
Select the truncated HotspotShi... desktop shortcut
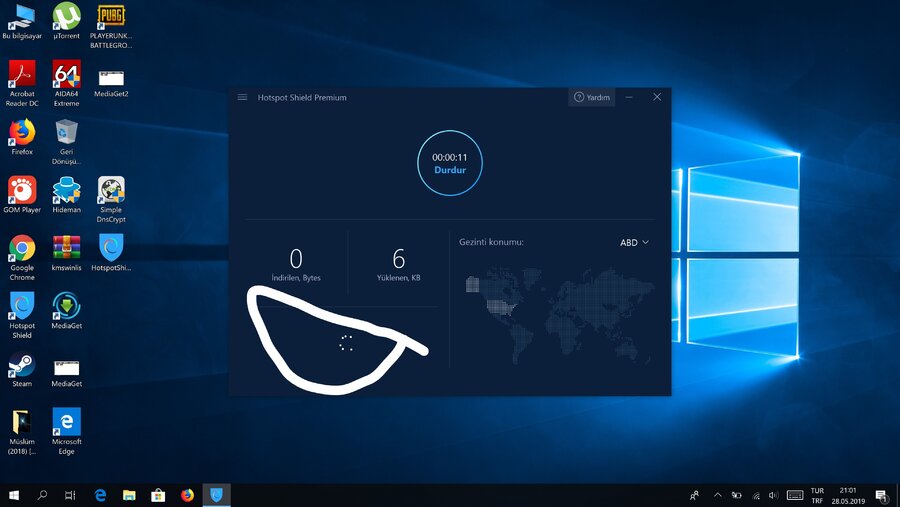click(x=111, y=253)
